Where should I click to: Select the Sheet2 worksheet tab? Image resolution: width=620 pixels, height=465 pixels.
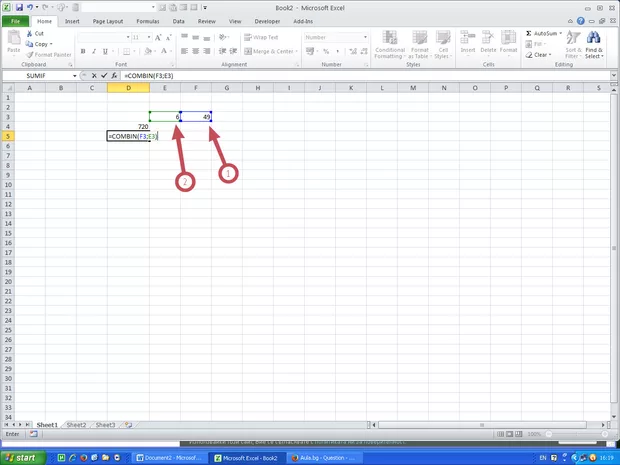76,425
